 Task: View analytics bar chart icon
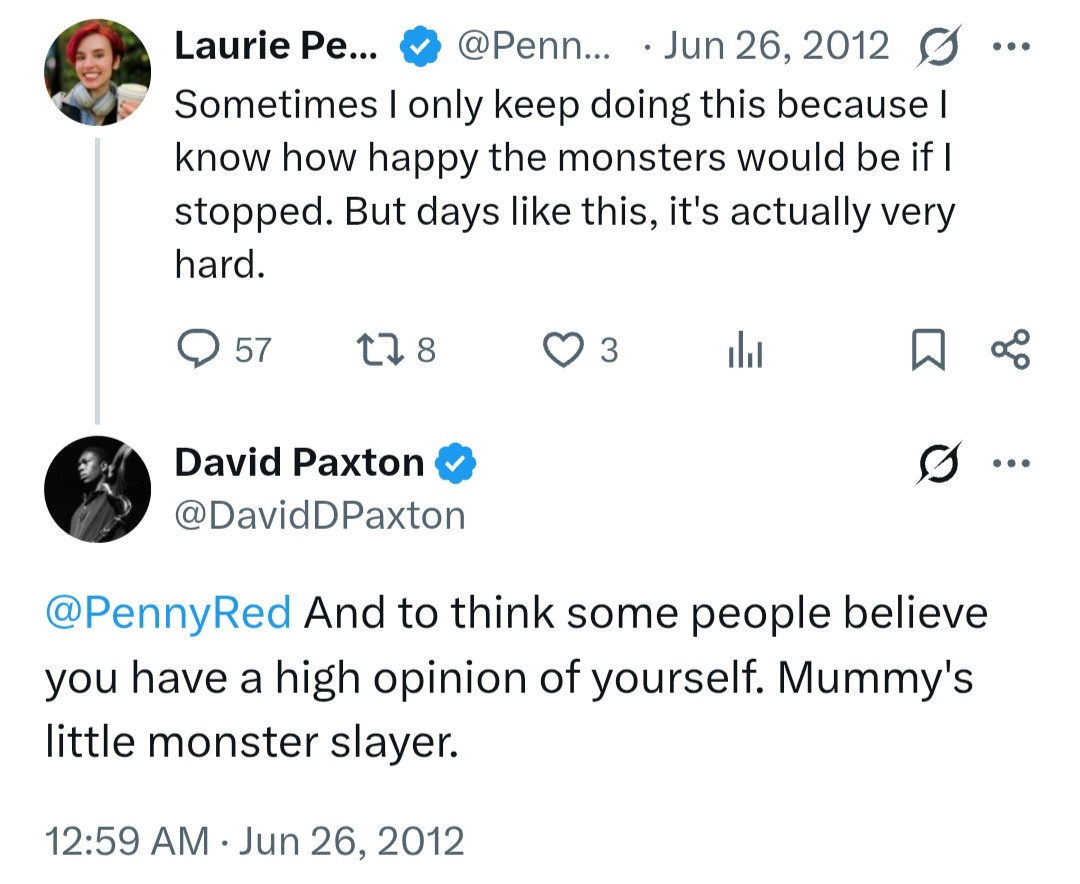coord(745,350)
